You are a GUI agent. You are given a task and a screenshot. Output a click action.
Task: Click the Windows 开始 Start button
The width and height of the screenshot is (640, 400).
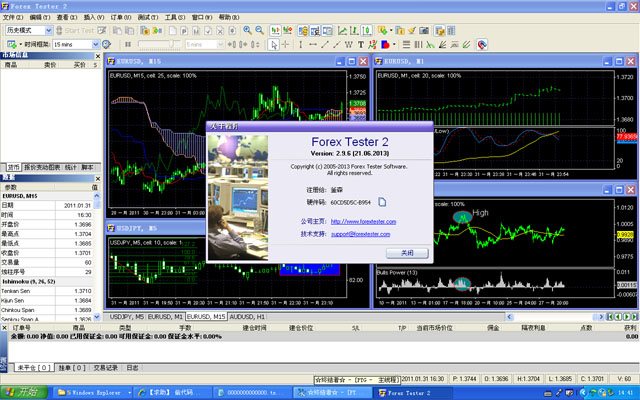click(x=24, y=393)
